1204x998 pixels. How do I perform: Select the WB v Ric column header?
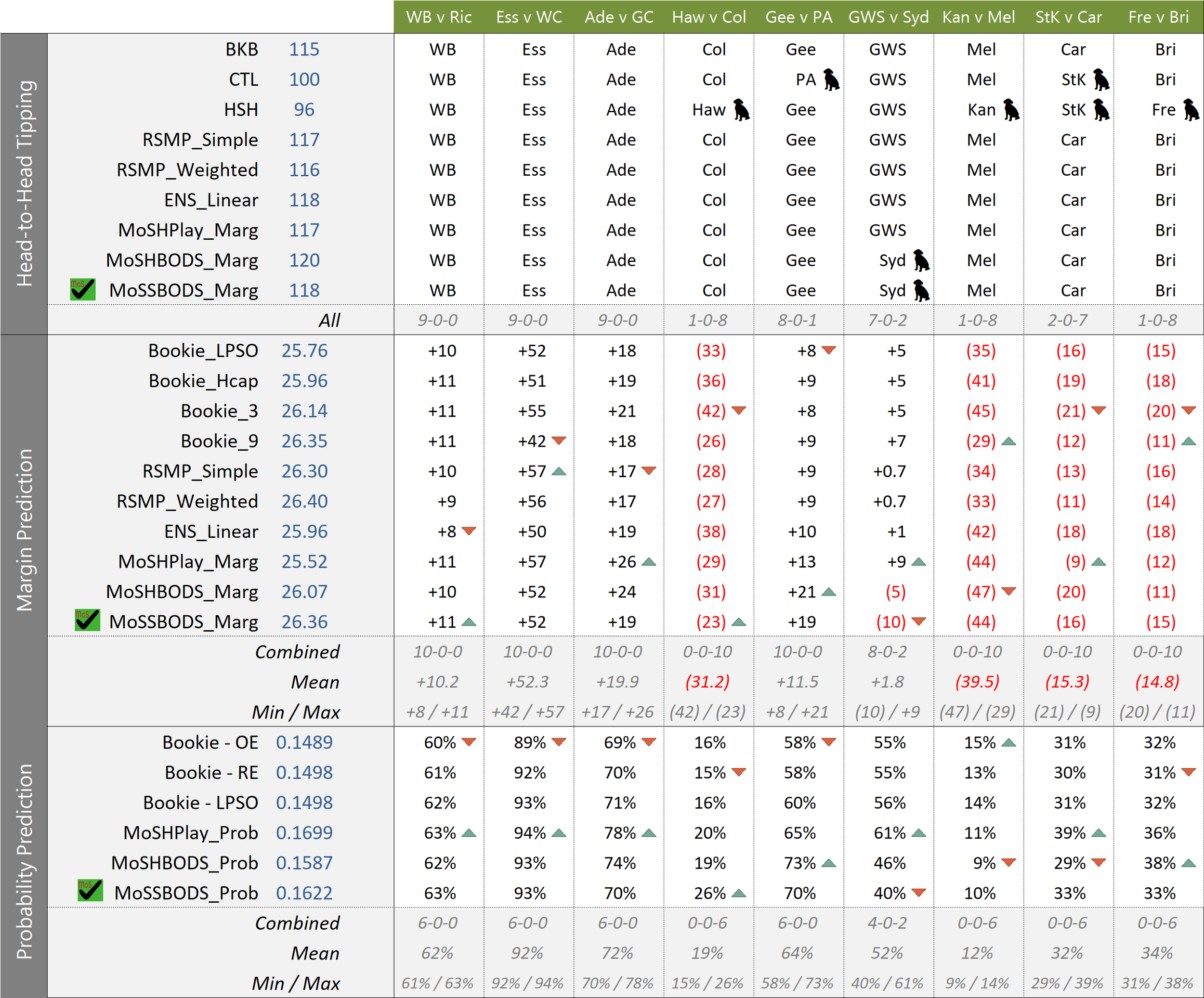coord(439,17)
